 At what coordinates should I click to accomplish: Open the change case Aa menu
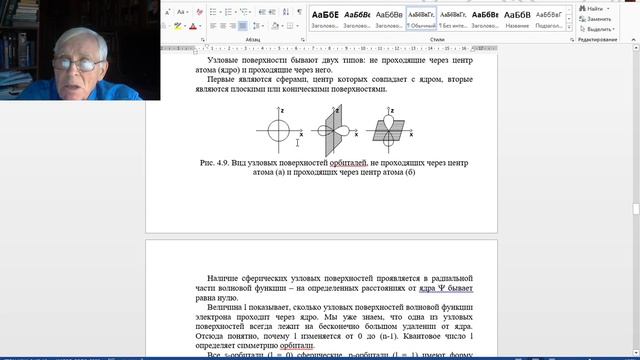(x=182, y=12)
